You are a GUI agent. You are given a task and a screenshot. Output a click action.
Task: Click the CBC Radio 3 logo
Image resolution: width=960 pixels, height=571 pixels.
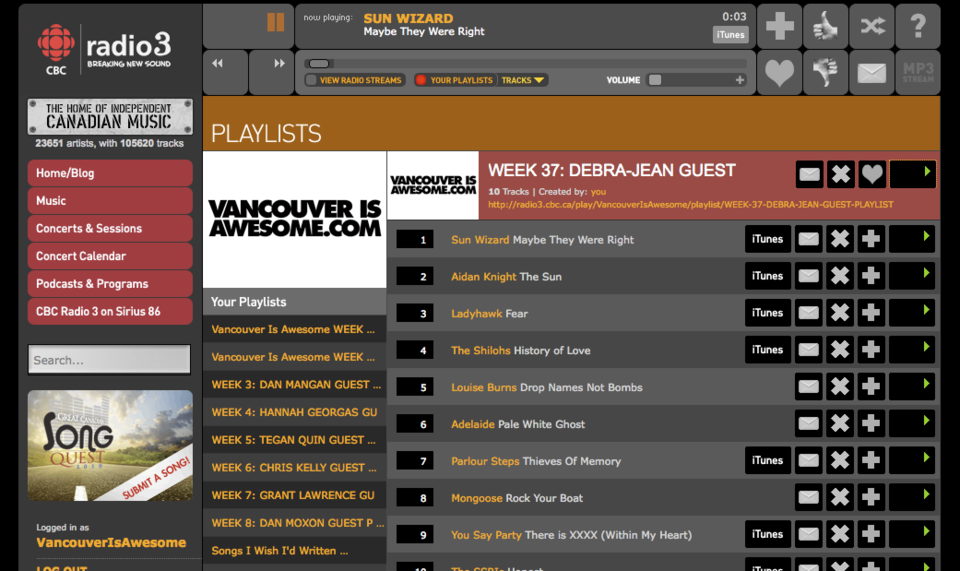pyautogui.click(x=105, y=50)
